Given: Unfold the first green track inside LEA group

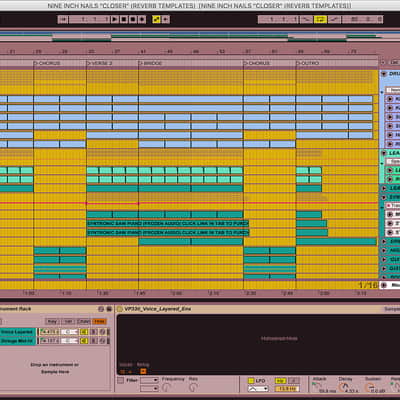Looking at the screenshot, I should click(389, 170).
